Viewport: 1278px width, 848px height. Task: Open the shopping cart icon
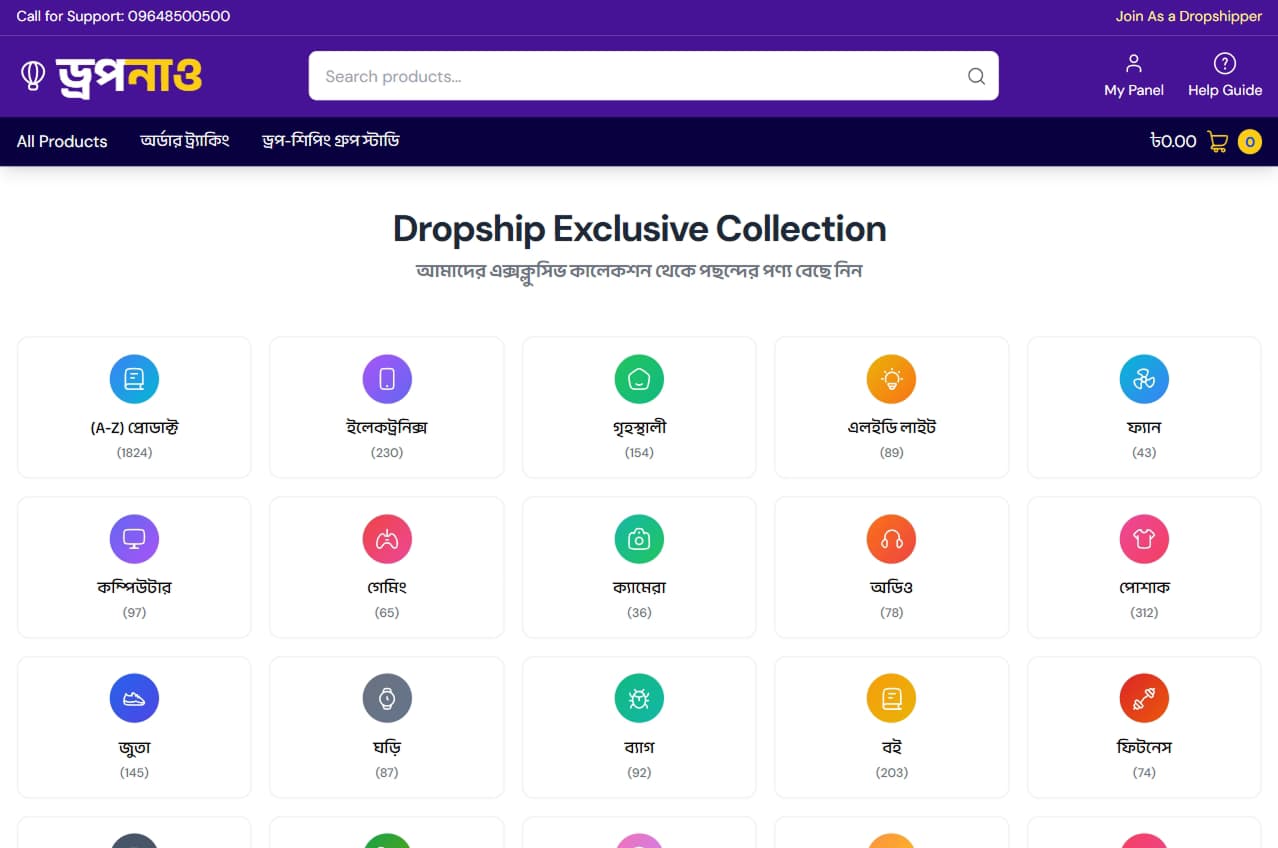point(1217,141)
